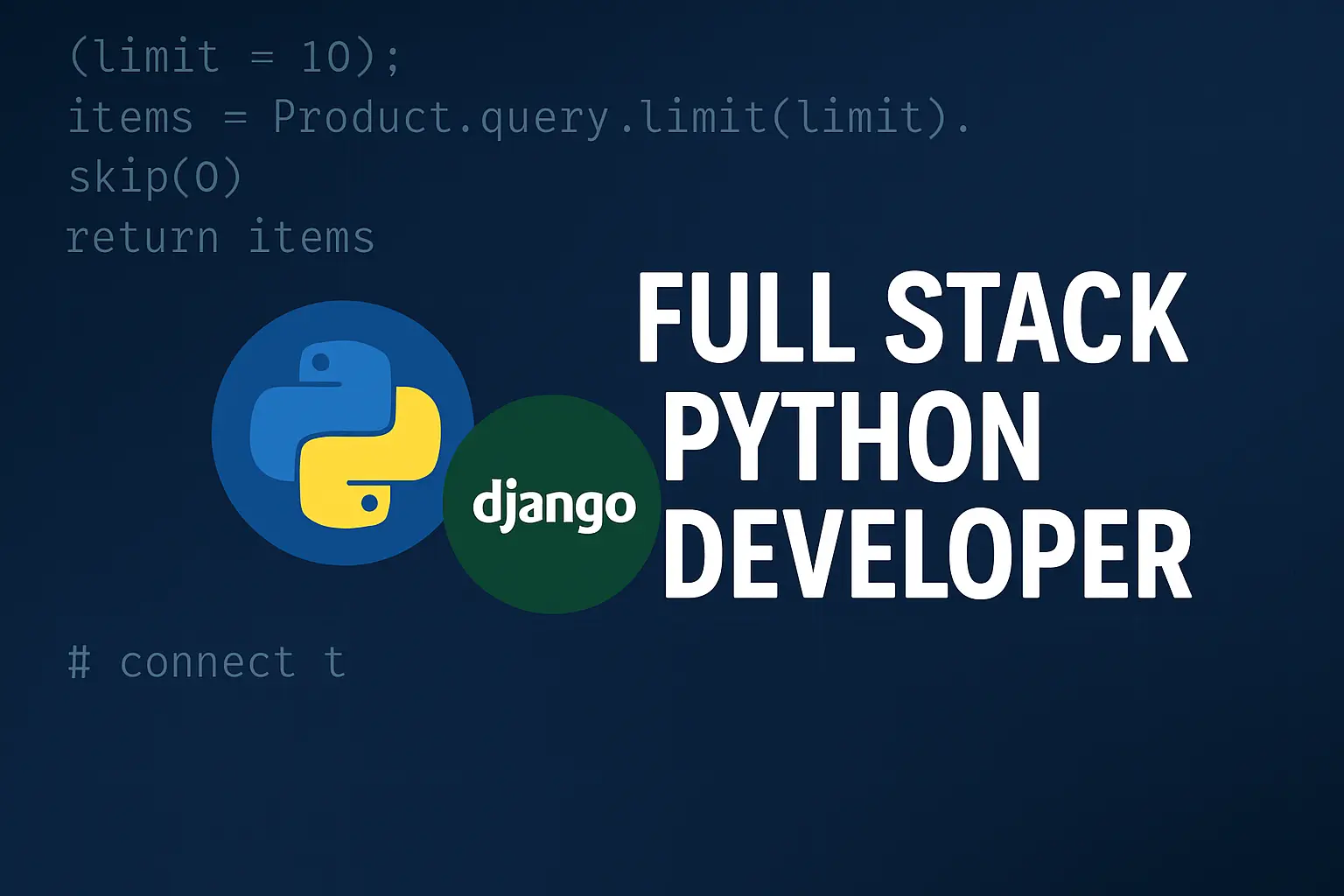Click the Python logo icon
This screenshot has height=896, width=1344.
pyautogui.click(x=343, y=433)
